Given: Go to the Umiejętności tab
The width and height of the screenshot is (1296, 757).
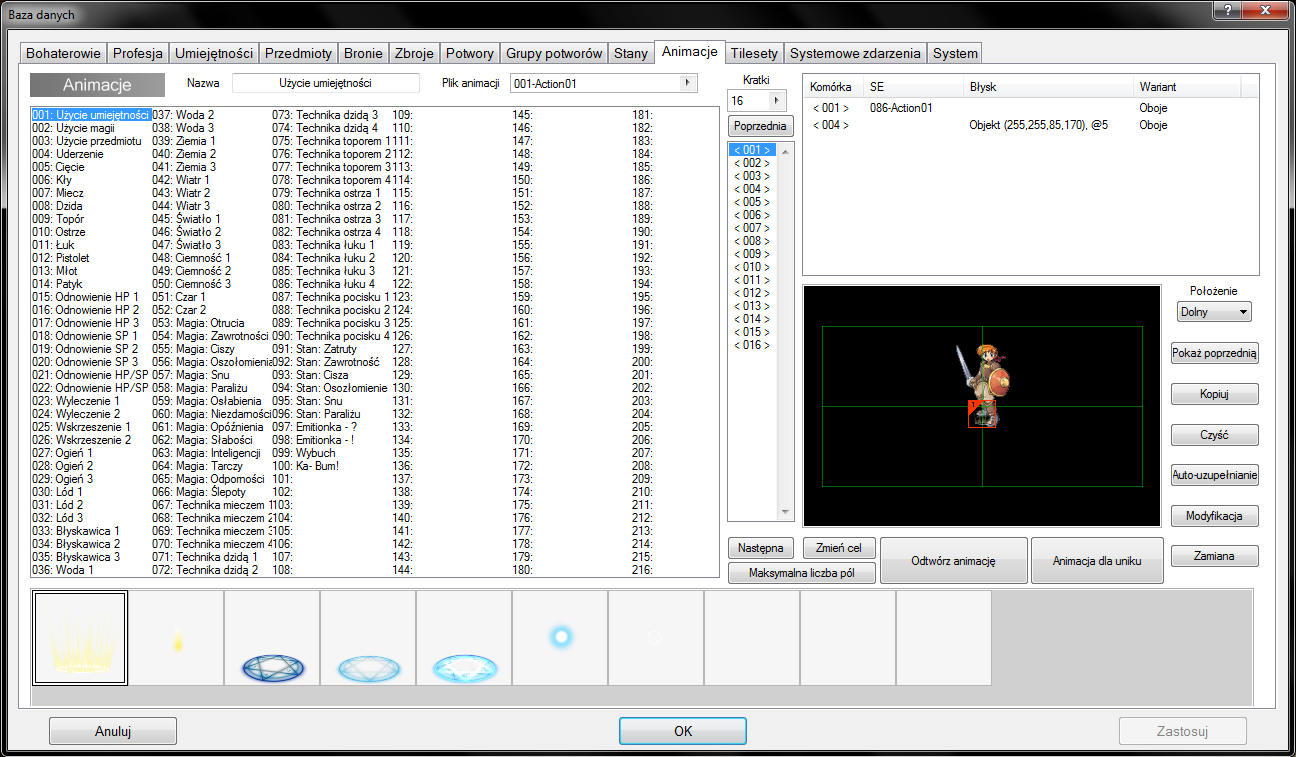Looking at the screenshot, I should point(214,53).
